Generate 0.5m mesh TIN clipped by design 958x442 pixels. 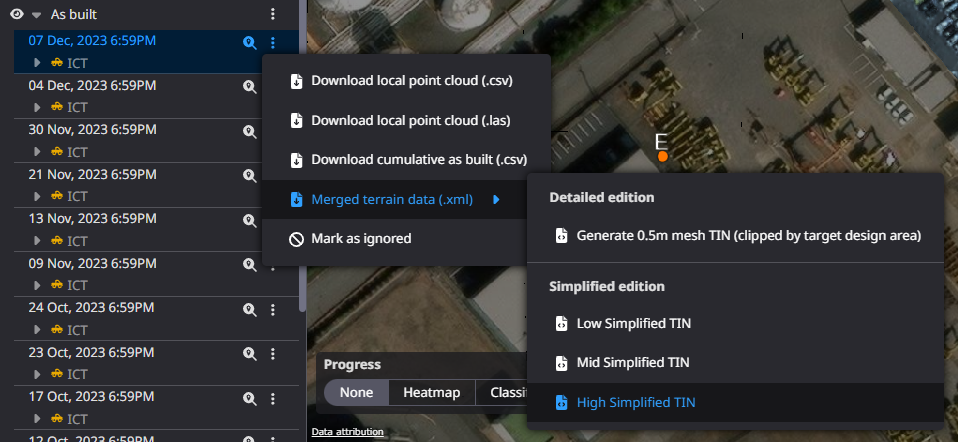point(736,235)
